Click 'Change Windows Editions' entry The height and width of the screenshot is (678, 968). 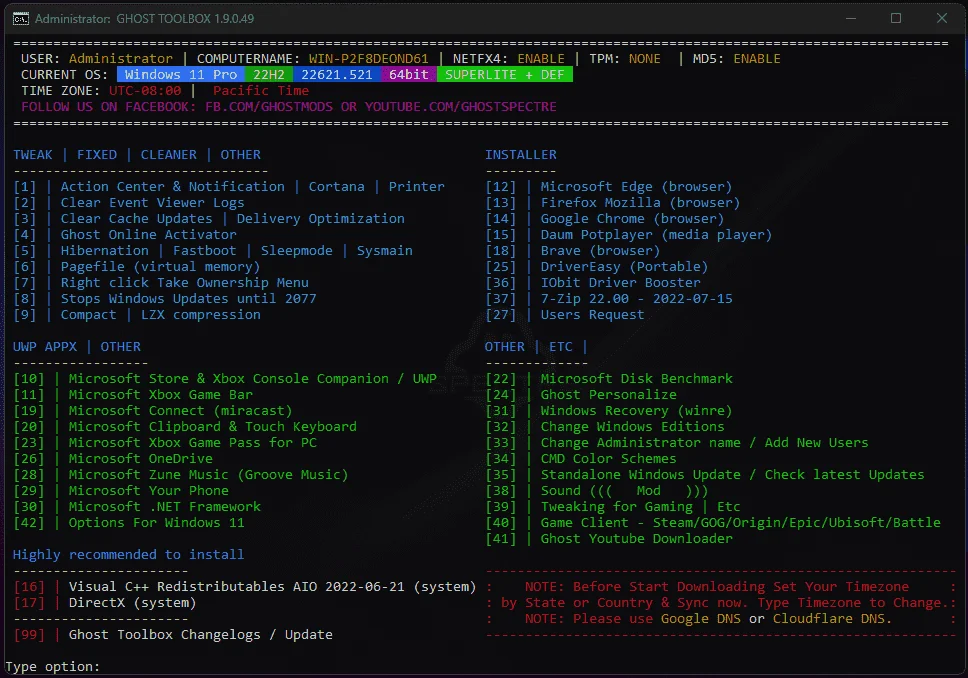click(632, 427)
